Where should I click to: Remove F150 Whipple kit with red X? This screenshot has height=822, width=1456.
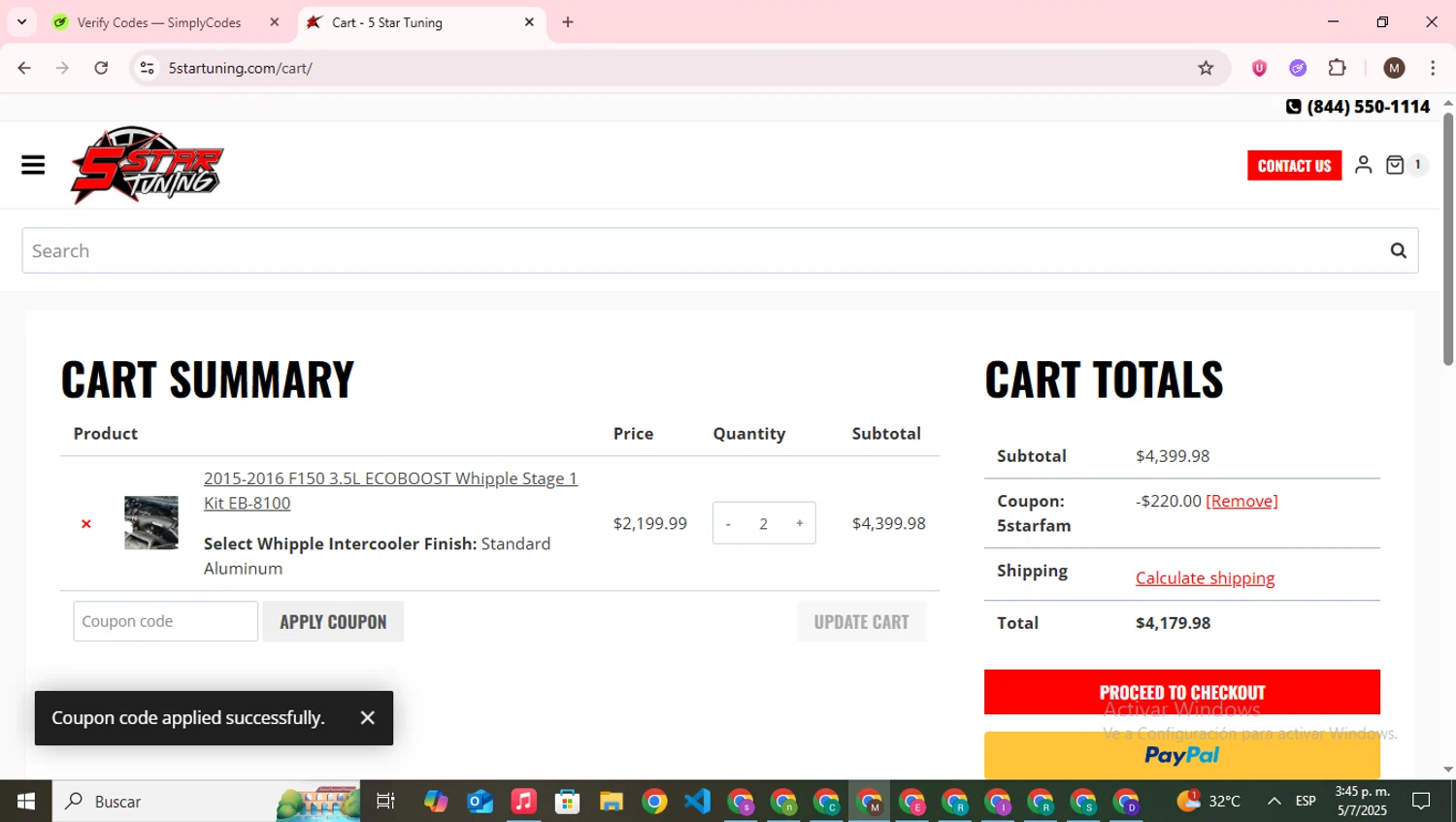coord(86,524)
